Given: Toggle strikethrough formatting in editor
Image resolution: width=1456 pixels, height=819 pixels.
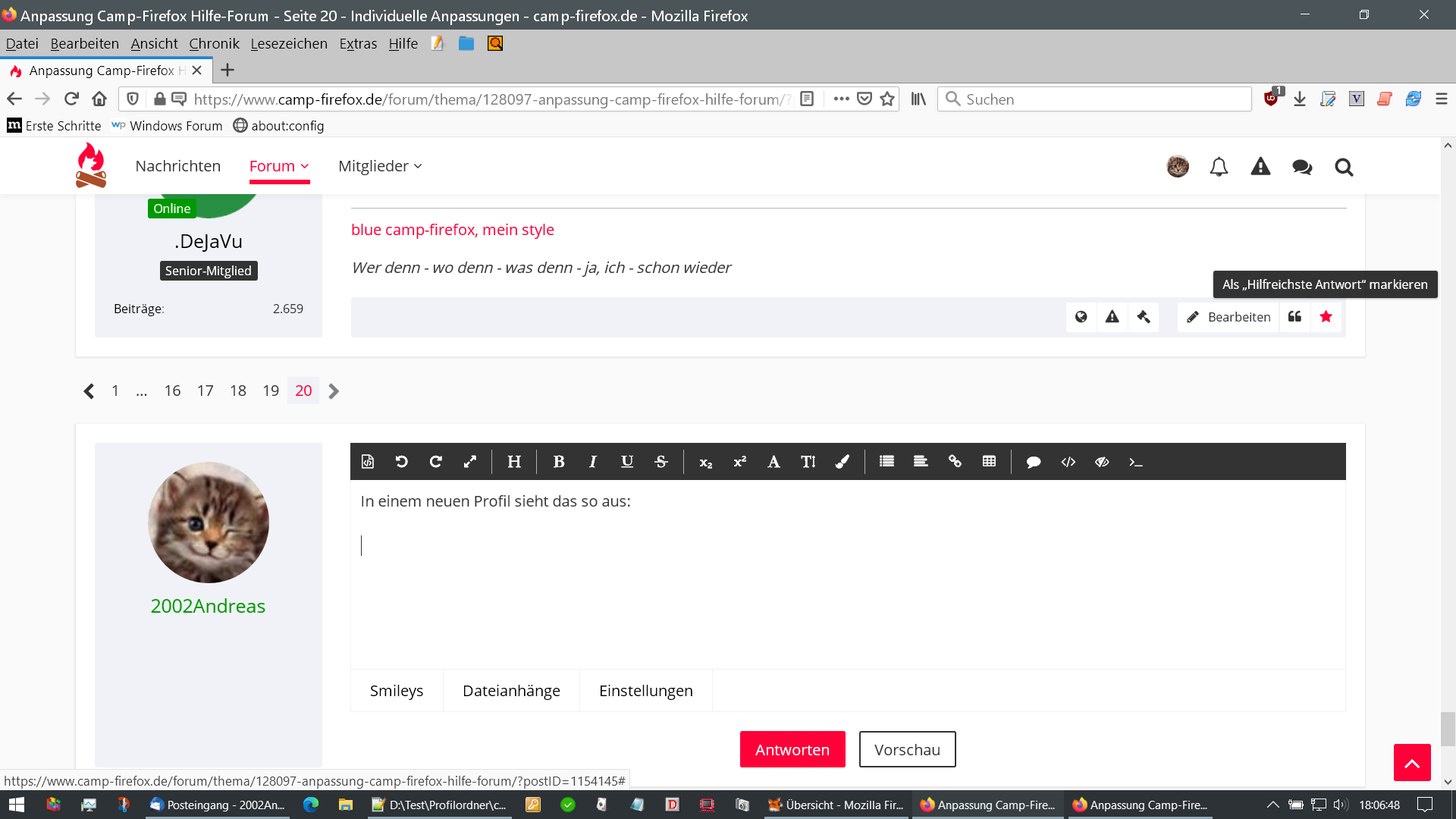Looking at the screenshot, I should point(661,462).
